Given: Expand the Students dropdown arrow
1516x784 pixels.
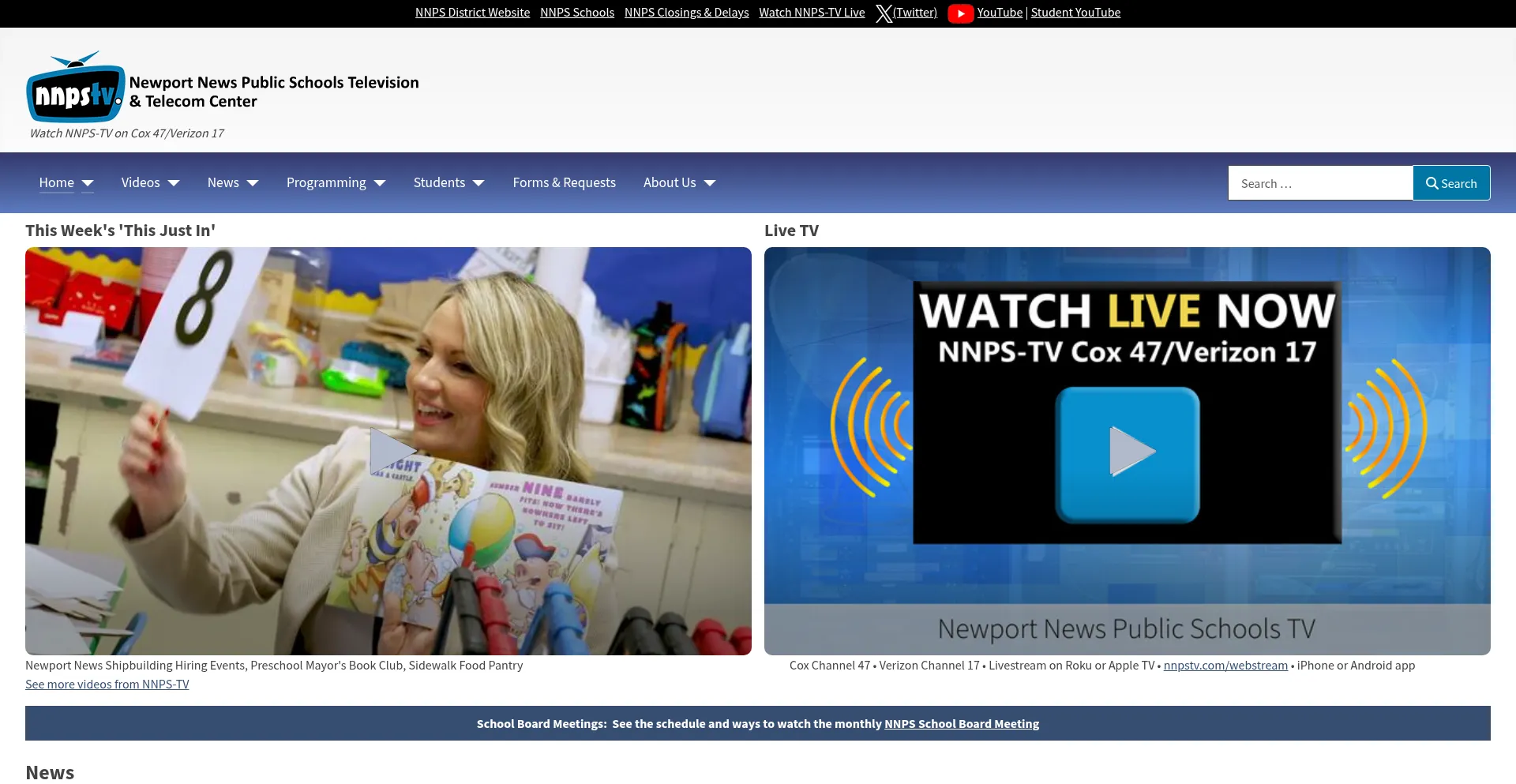Looking at the screenshot, I should coord(478,183).
